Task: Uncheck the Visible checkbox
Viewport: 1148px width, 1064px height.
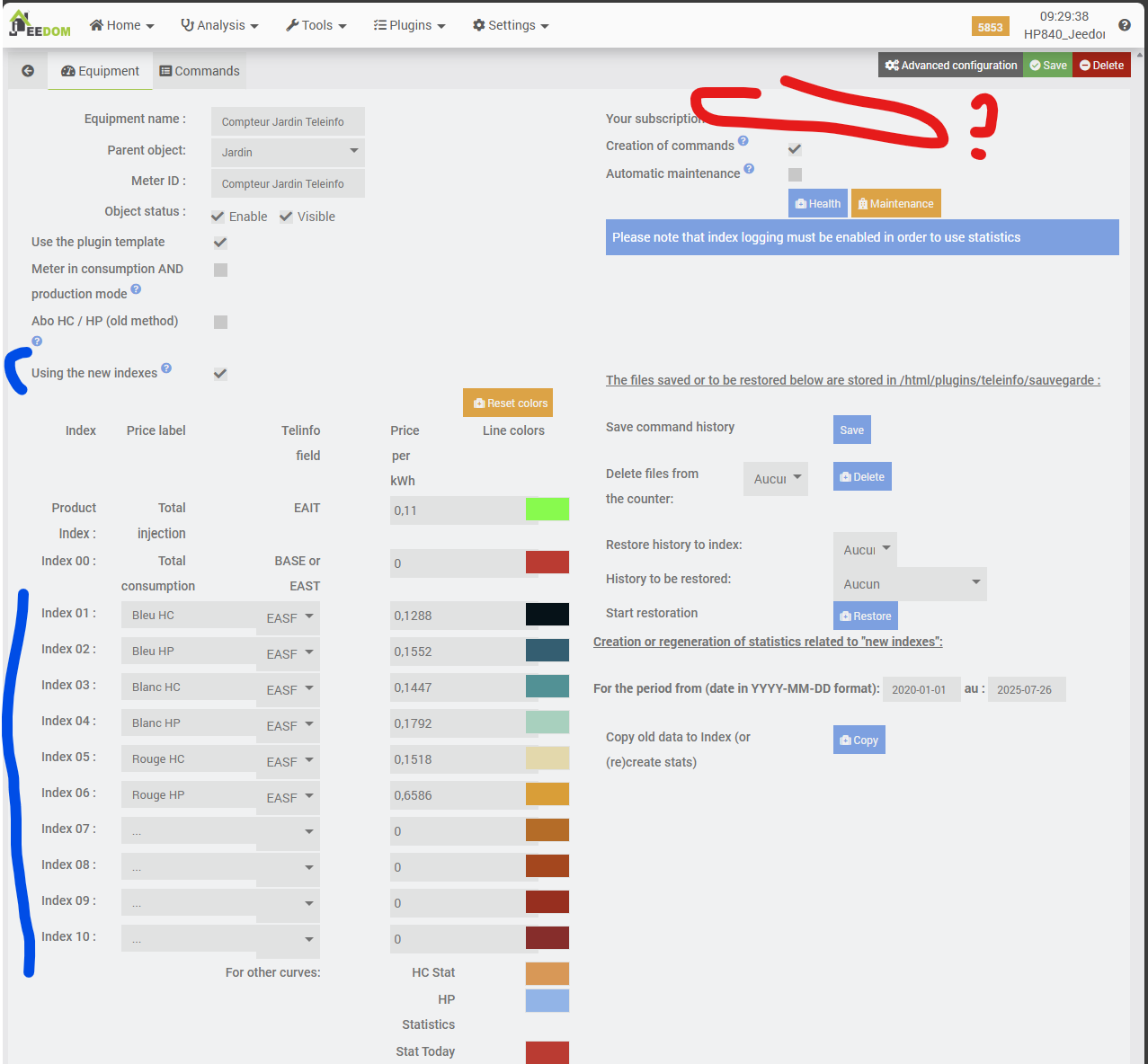Action: [286, 217]
